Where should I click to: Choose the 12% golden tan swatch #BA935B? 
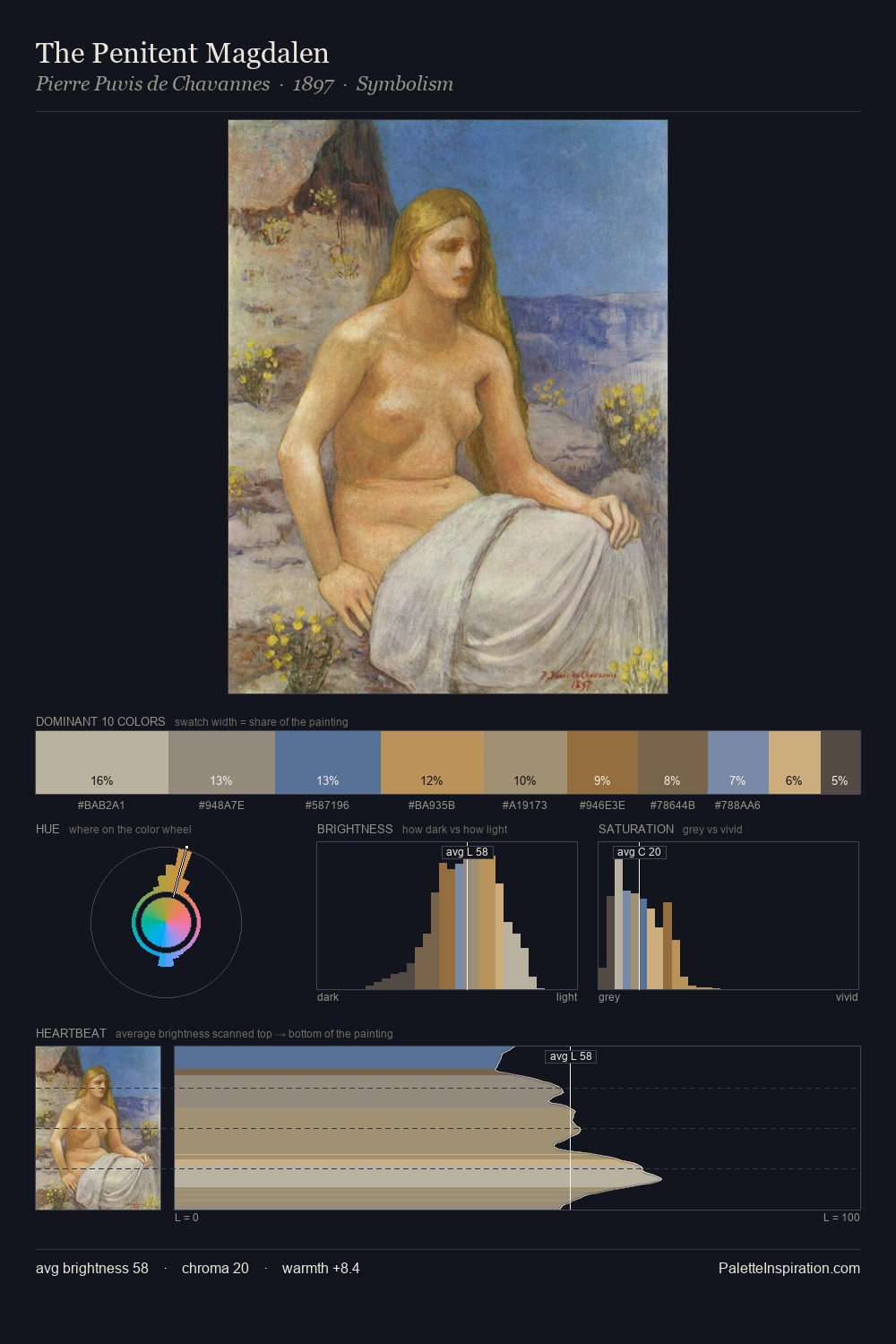coord(432,762)
